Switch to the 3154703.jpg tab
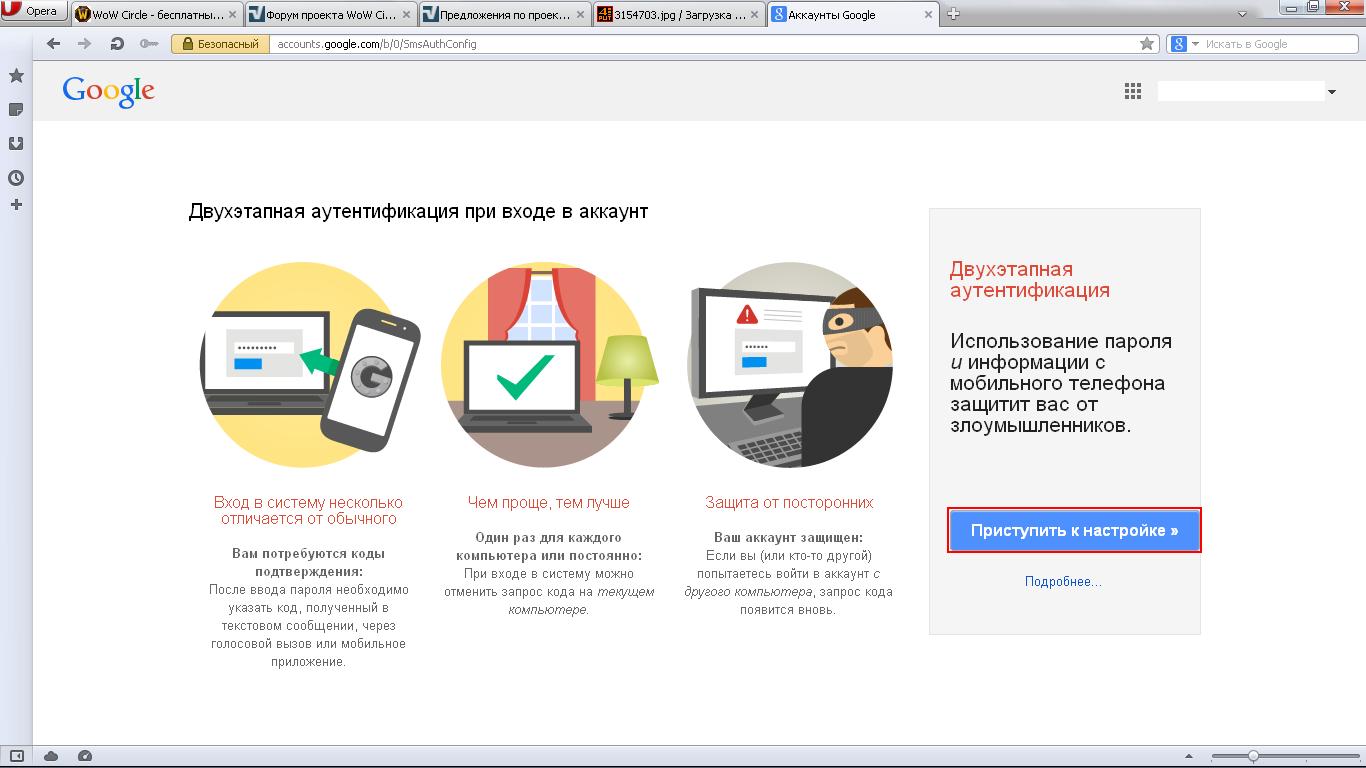 click(x=679, y=14)
